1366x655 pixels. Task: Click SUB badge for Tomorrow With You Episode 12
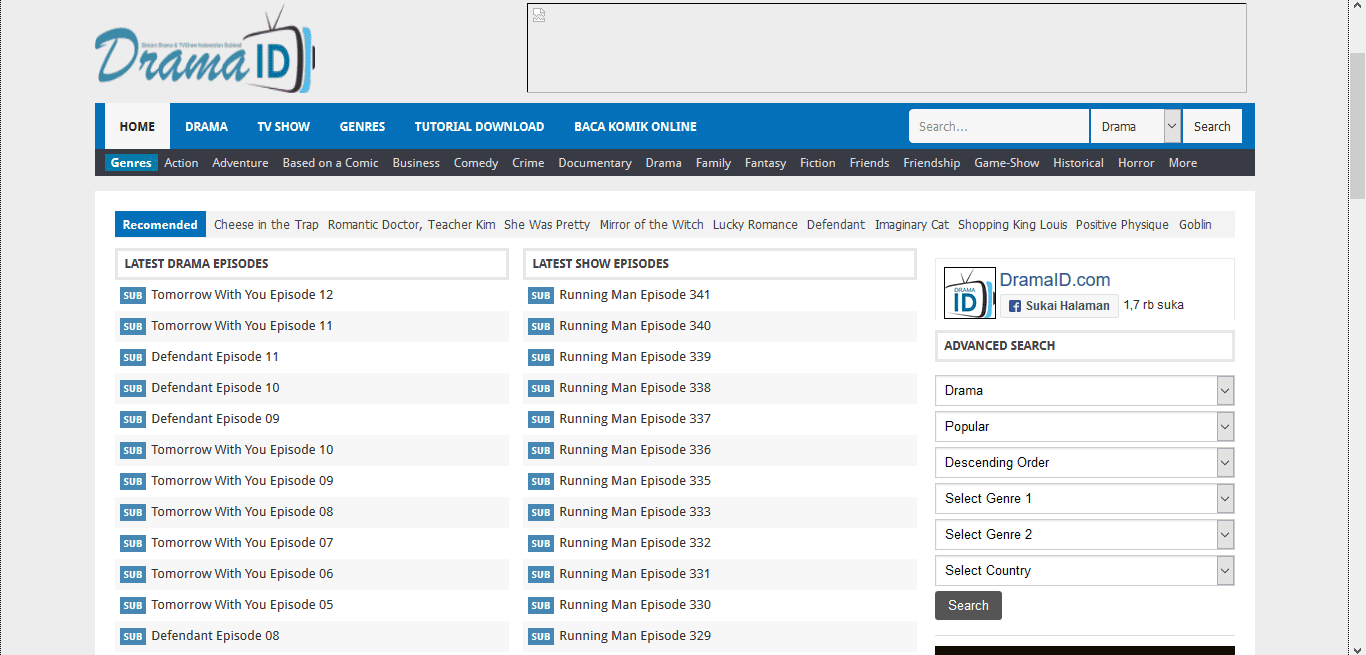pyautogui.click(x=133, y=295)
